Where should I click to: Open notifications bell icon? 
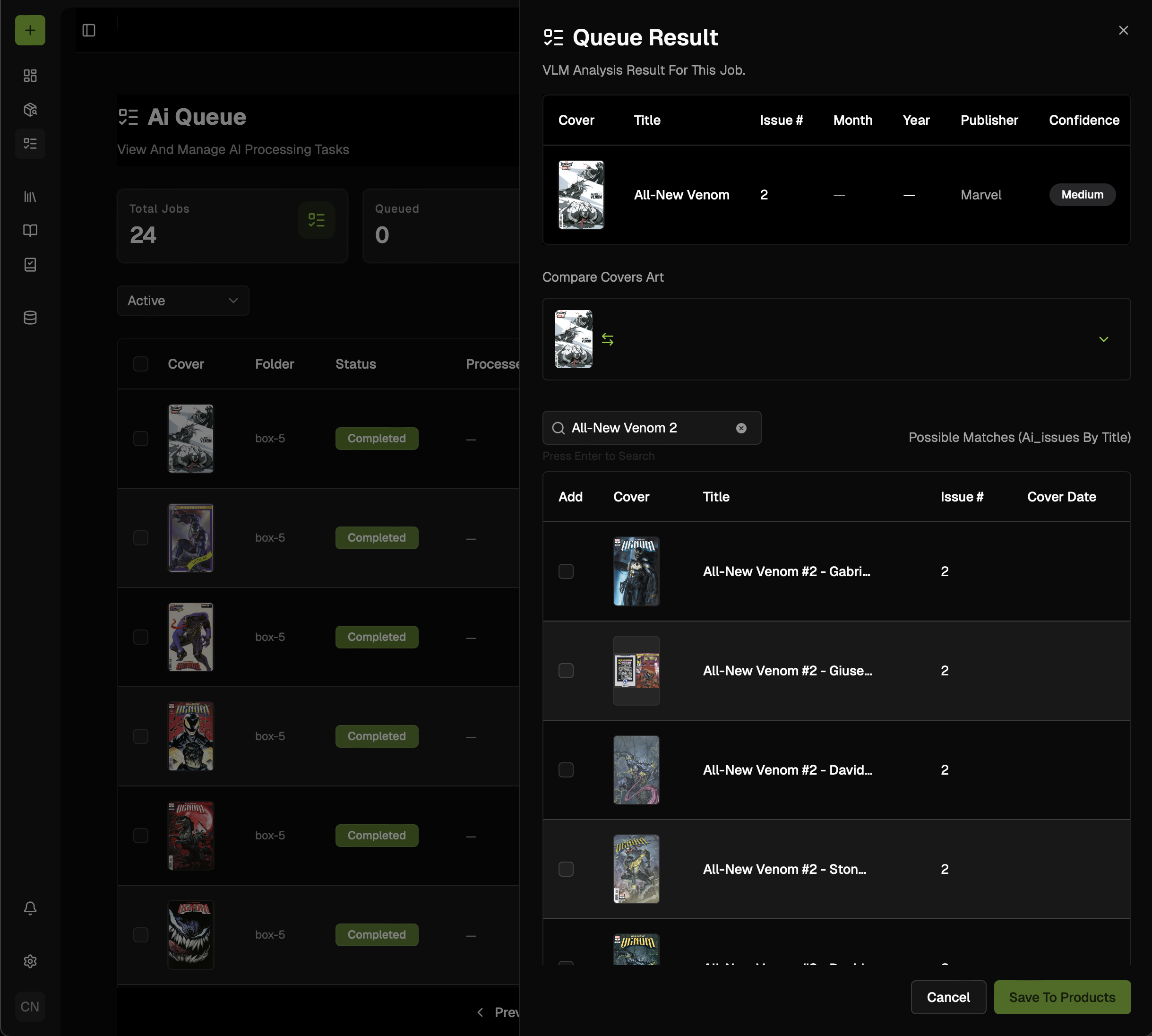[x=30, y=908]
